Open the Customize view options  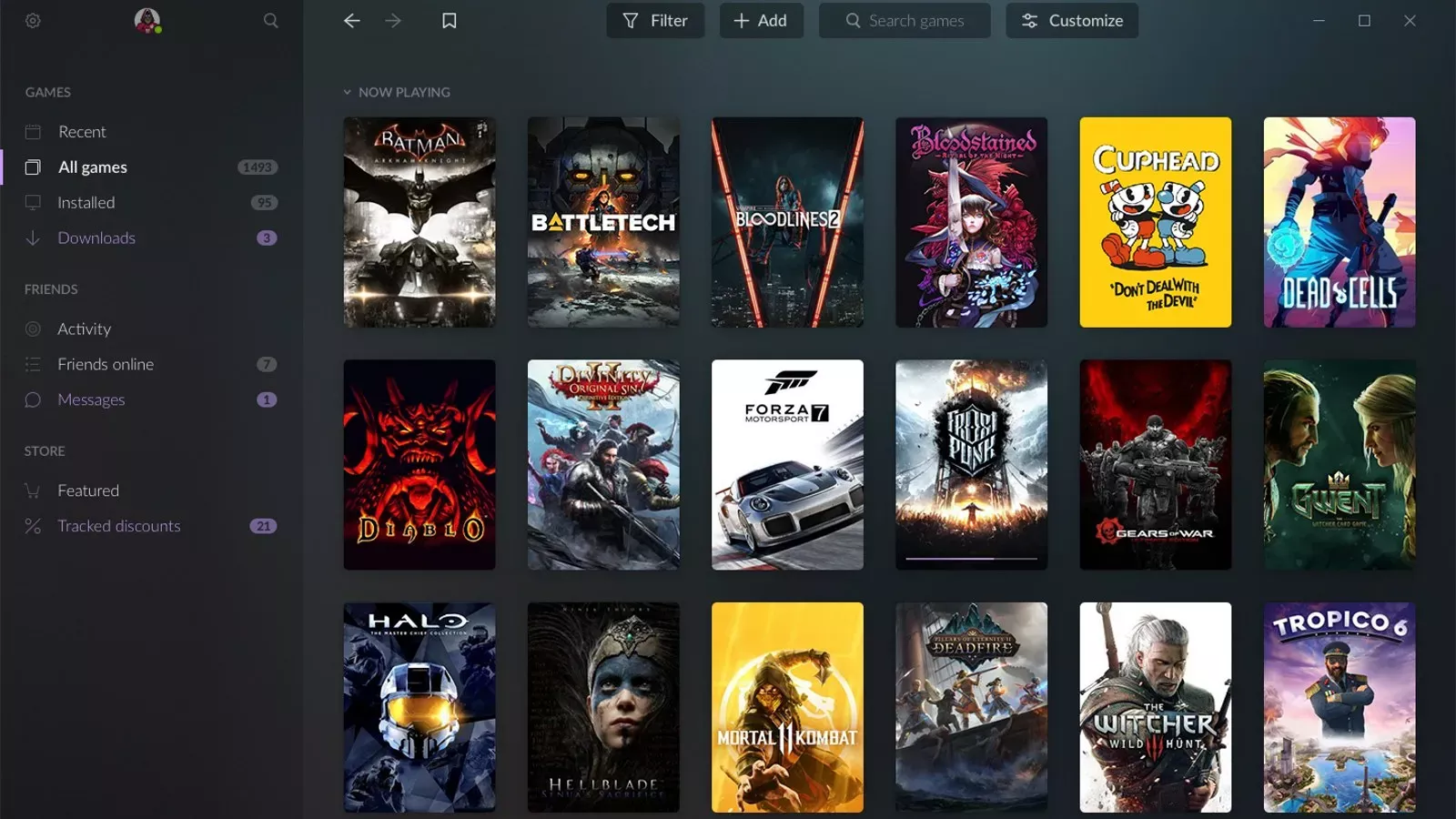tap(1072, 20)
